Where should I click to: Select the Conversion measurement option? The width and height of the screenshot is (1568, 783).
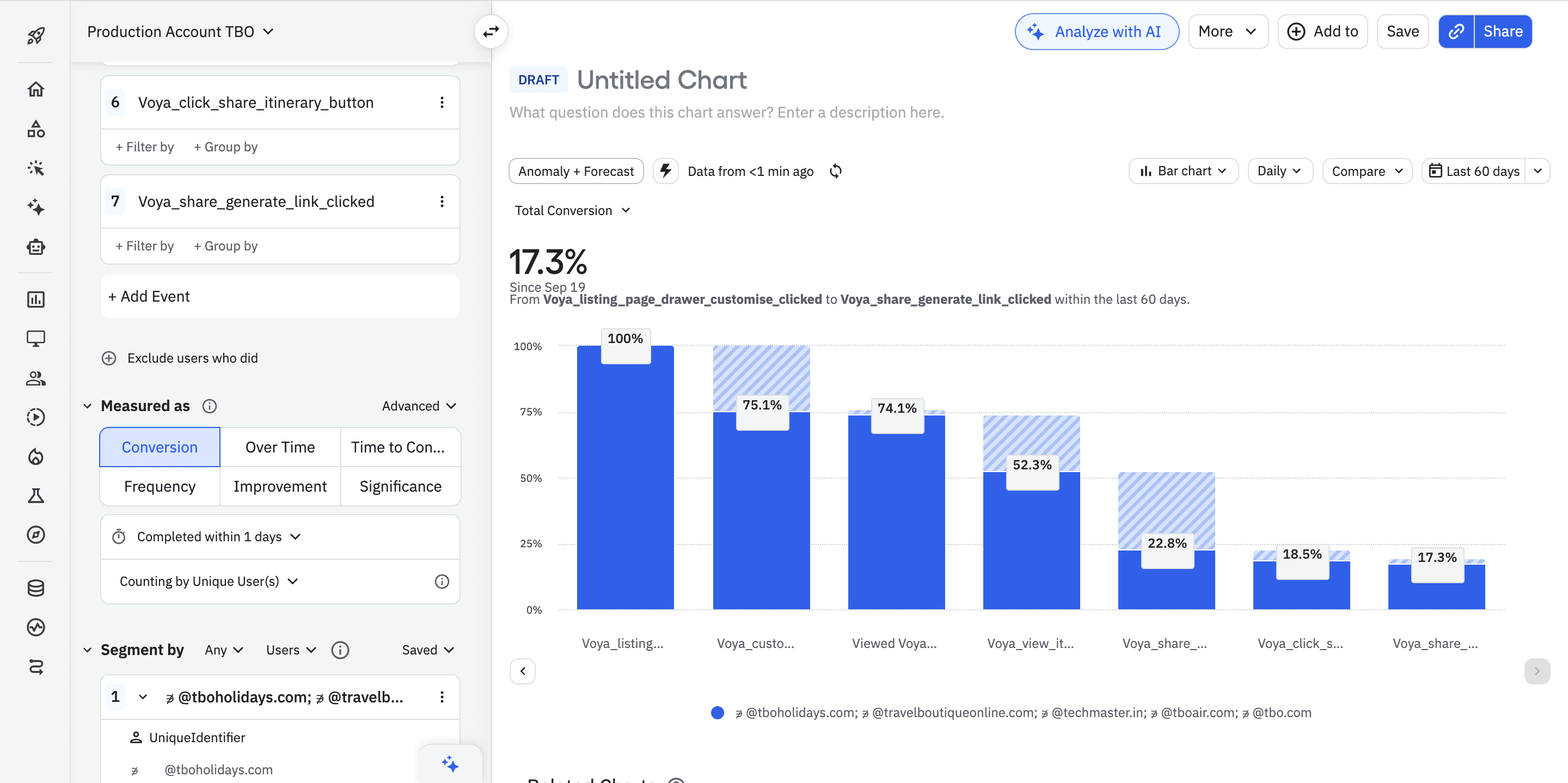click(x=160, y=447)
